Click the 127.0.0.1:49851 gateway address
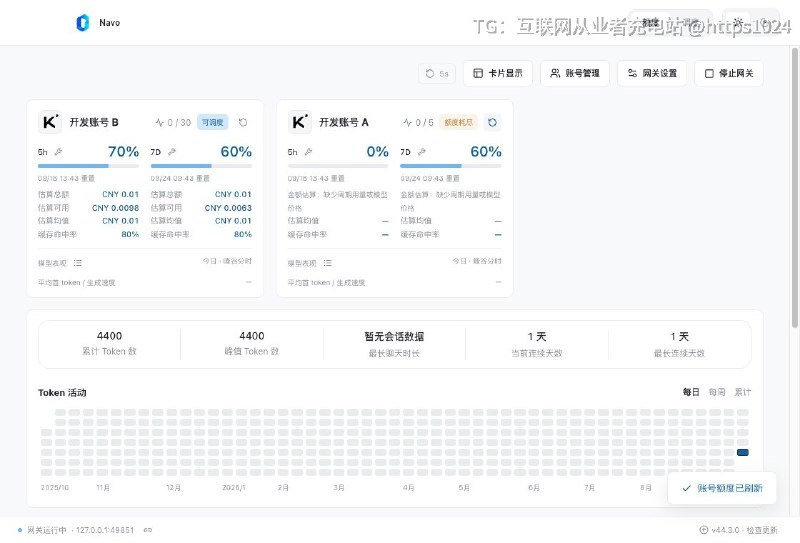This screenshot has height=543, width=800. tap(105, 530)
